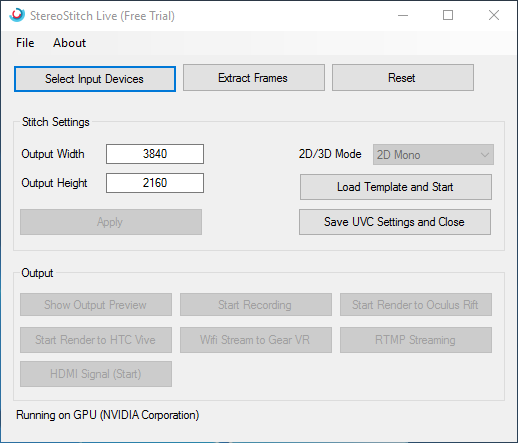This screenshot has height=443, width=518.
Task: Click Wifi Stream to Gear VR
Action: [256, 340]
